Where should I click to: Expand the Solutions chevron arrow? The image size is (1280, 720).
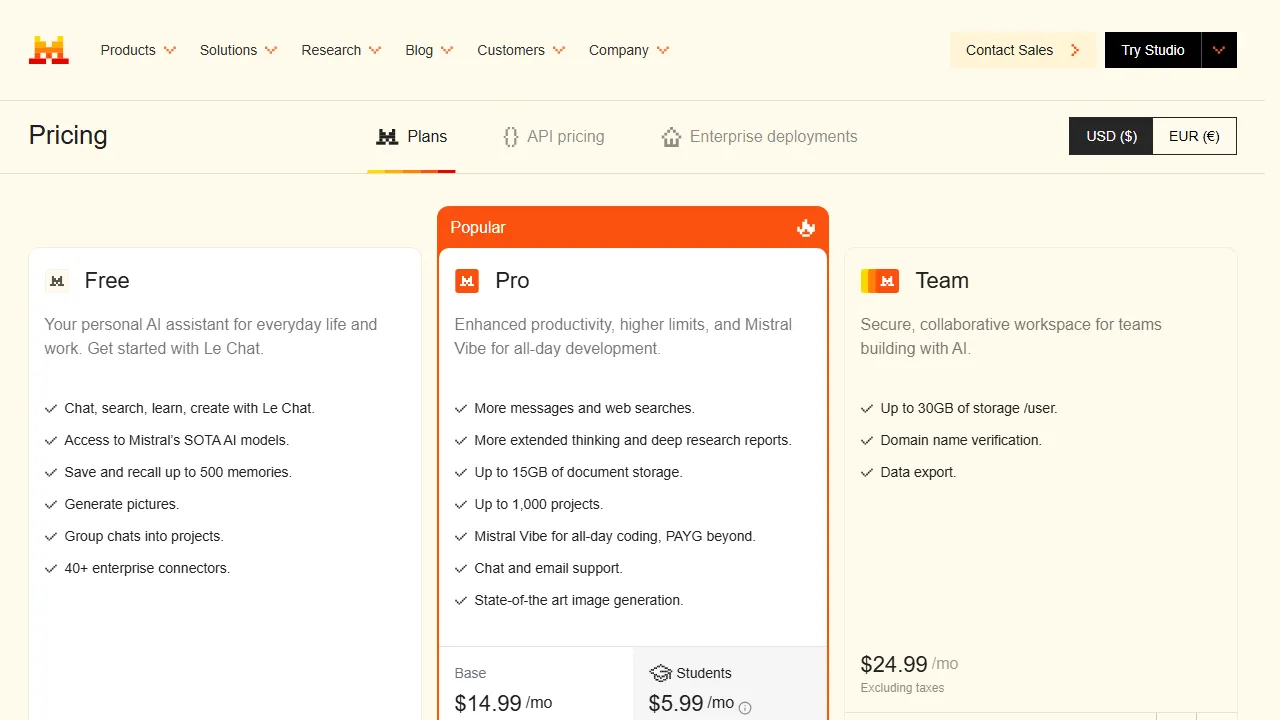click(271, 50)
